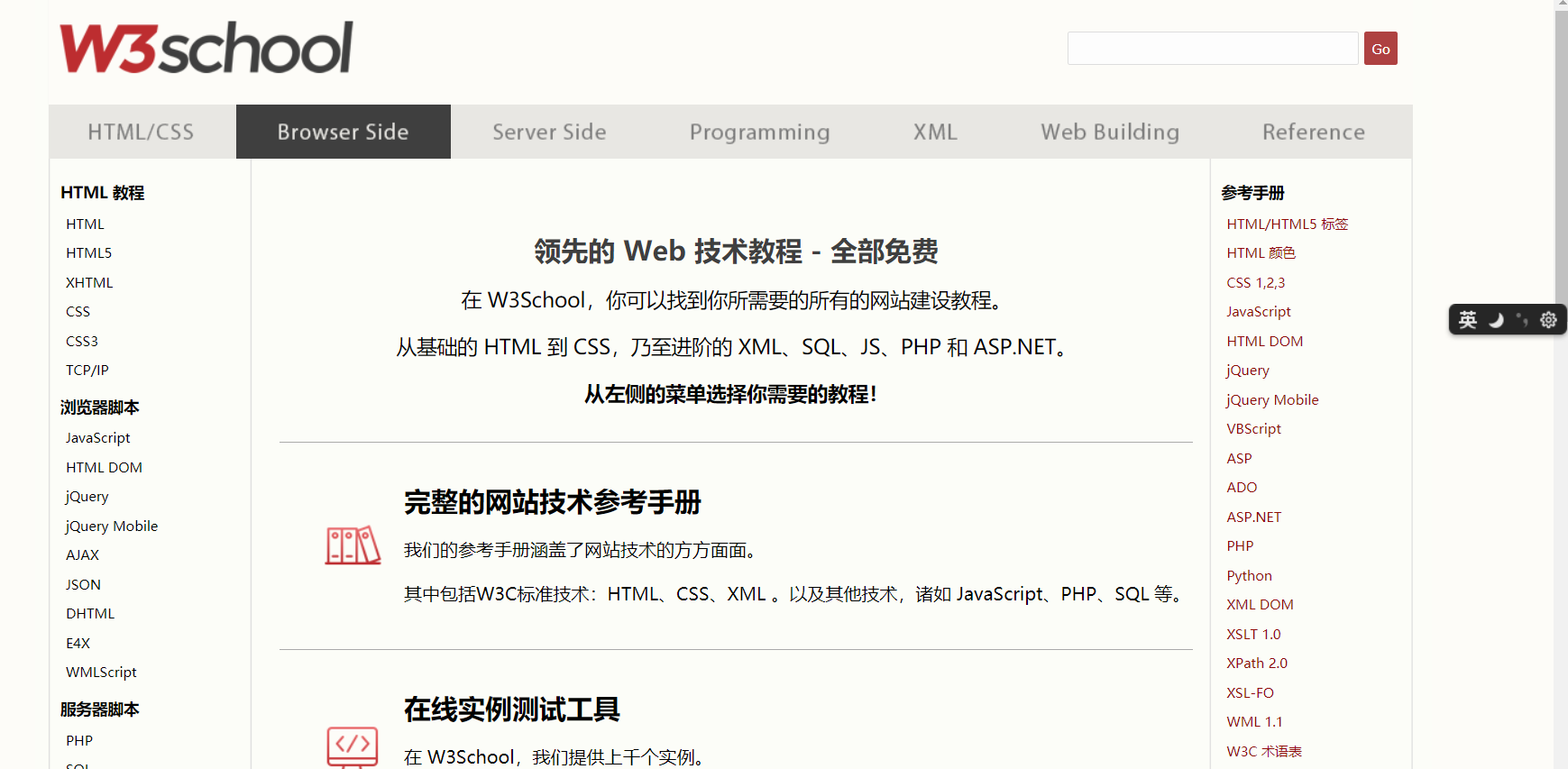Viewport: 1568px width, 769px height.
Task: Open the W3C 术语表 link
Action: 1264,751
